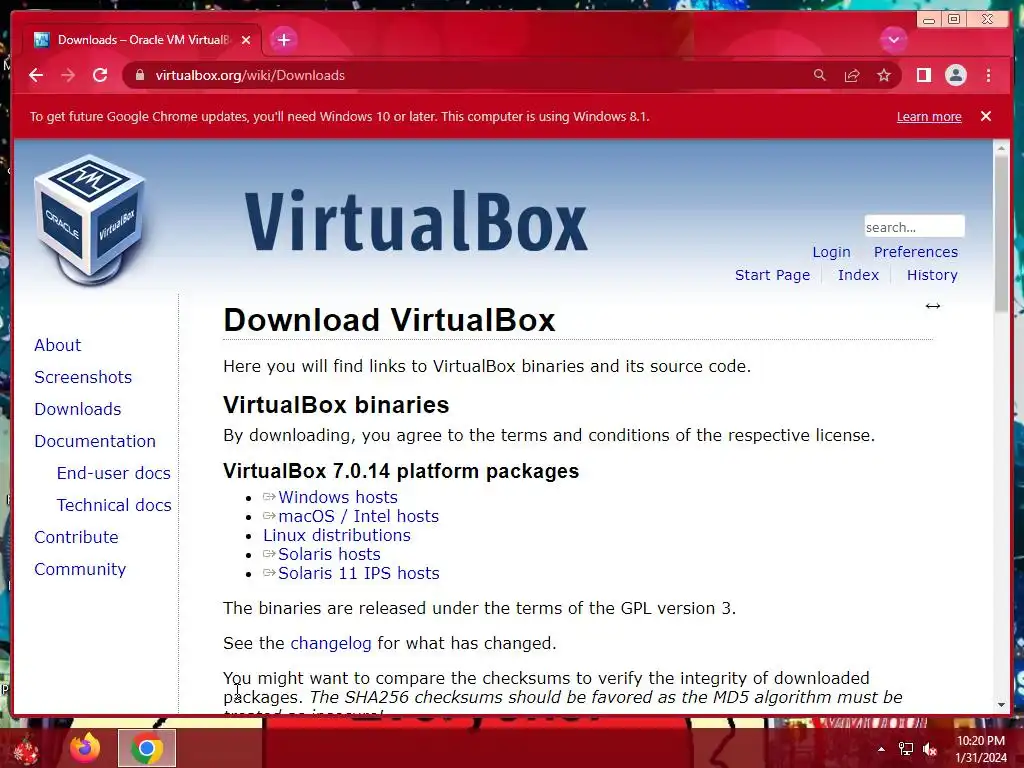Click the VirtualBox 7.0.14 platform packages heading

pyautogui.click(x=401, y=471)
